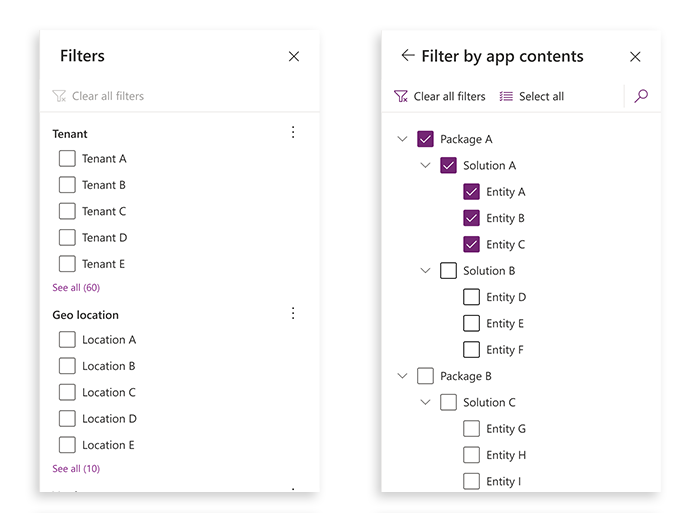This screenshot has width=700, height=513.
Task: Uncheck the Entity B checkbox
Action: click(x=471, y=218)
